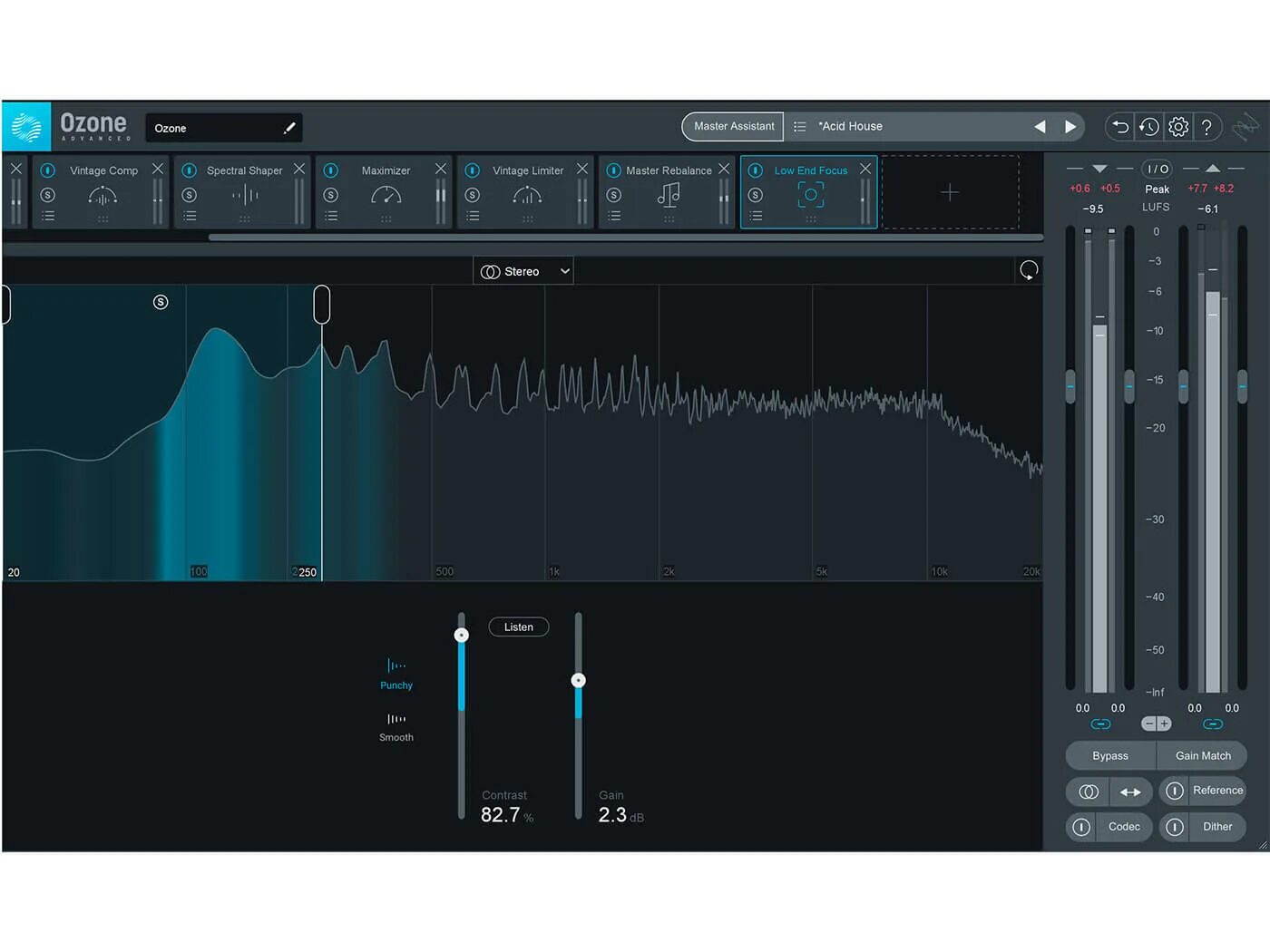Image resolution: width=1270 pixels, height=952 pixels.
Task: Select Smooth mode
Action: 396,727
